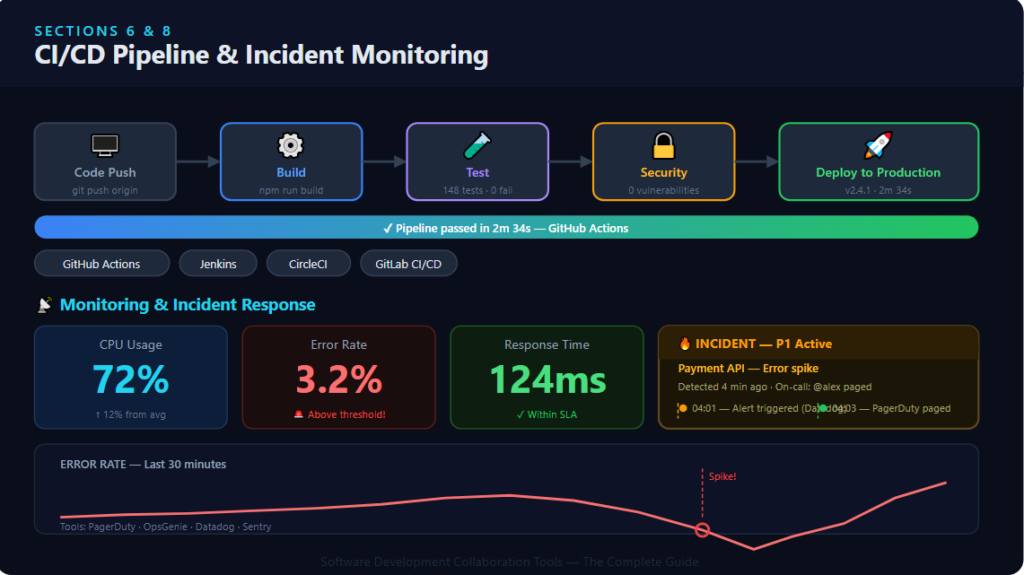Click the '124ms' response time value
Image resolution: width=1024 pixels, height=575 pixels.
[547, 380]
